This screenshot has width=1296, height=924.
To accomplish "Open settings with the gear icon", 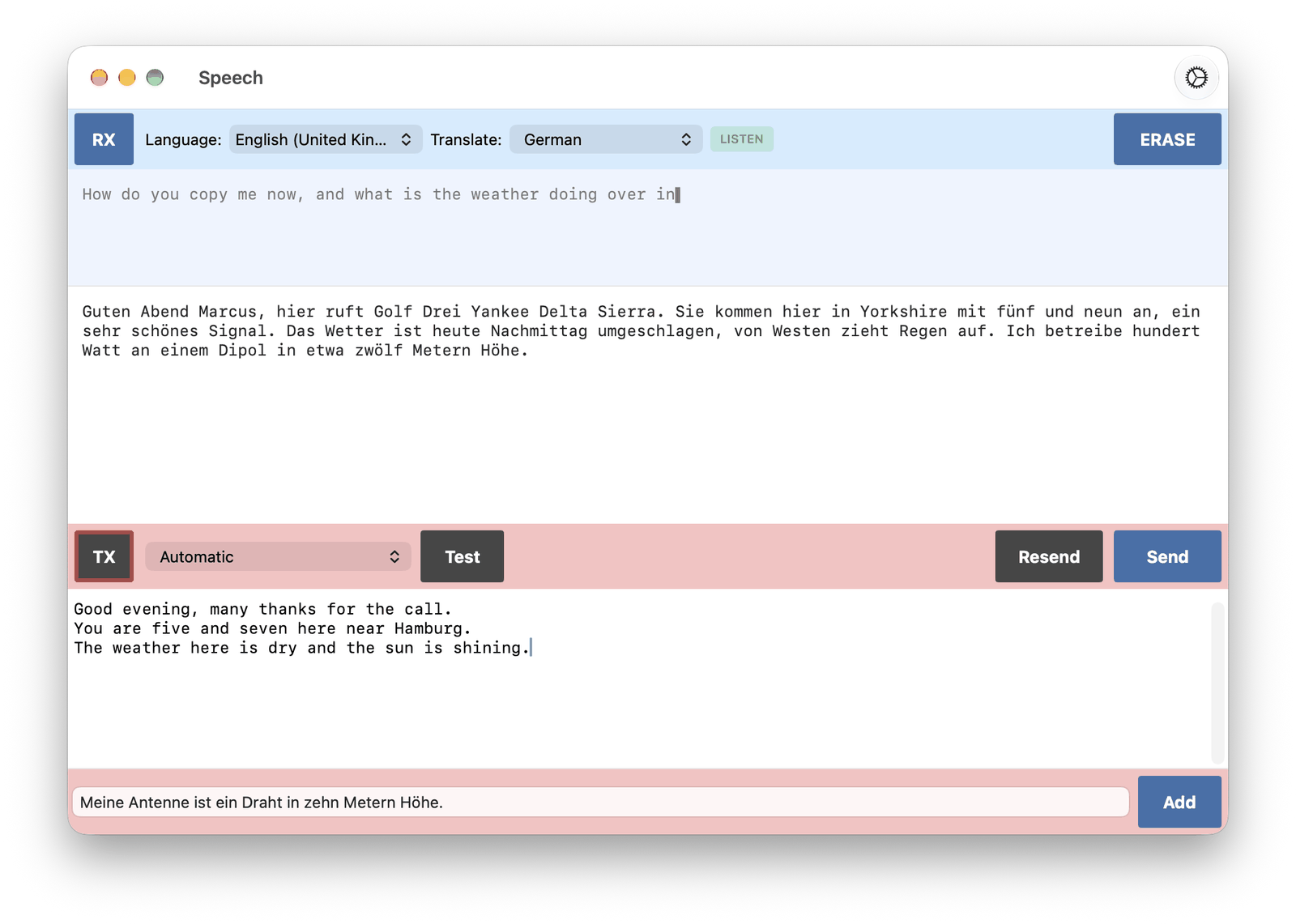I will (1196, 78).
